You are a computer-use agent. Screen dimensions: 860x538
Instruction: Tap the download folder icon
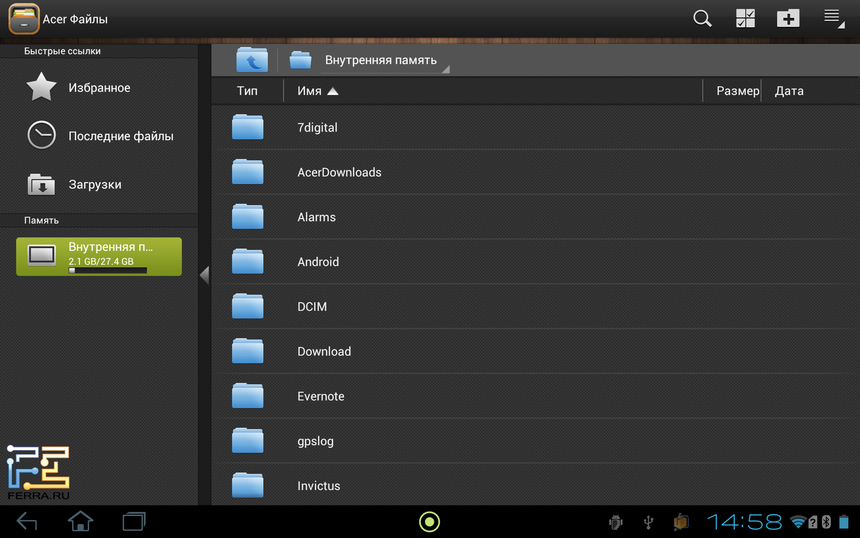point(41,184)
